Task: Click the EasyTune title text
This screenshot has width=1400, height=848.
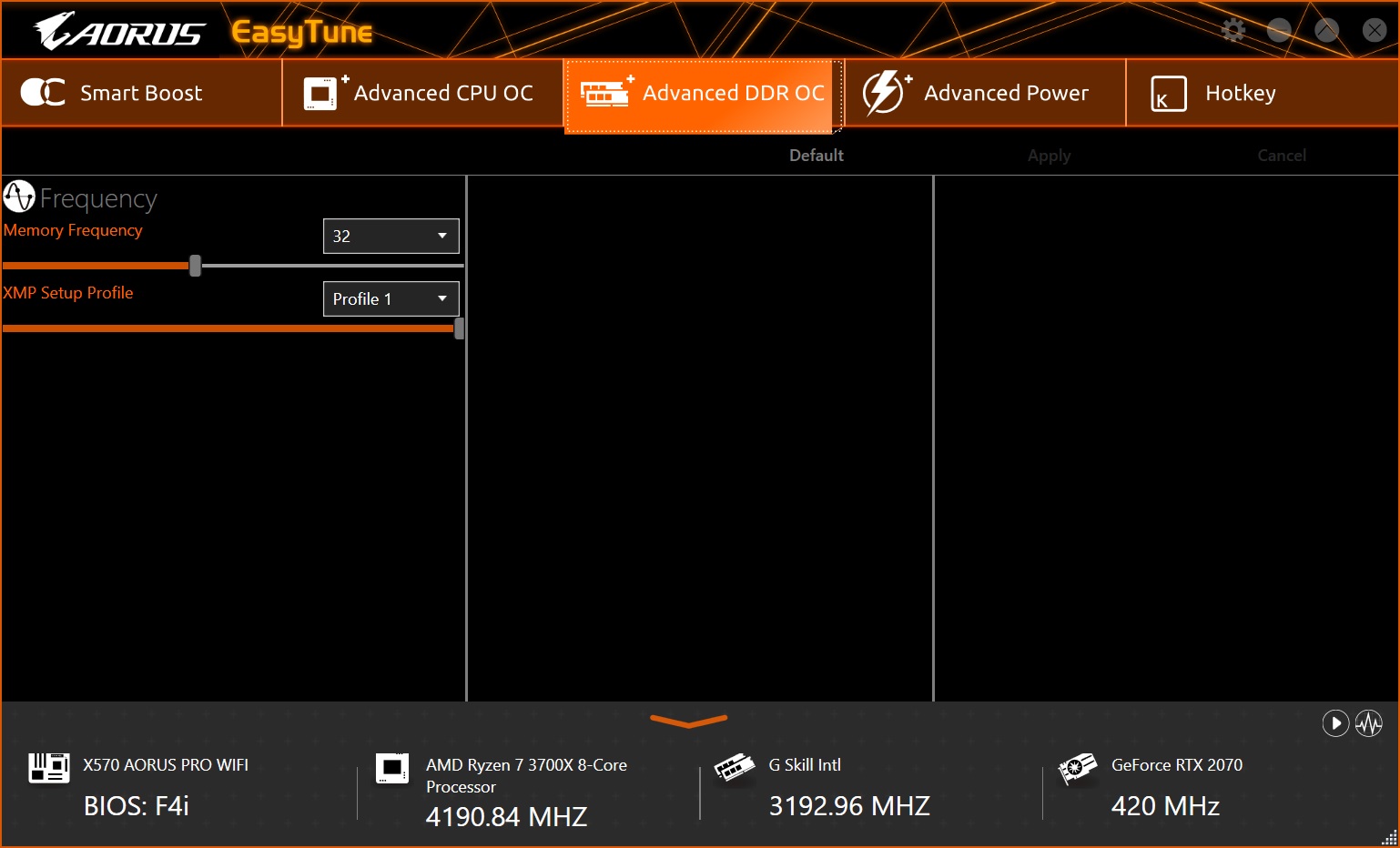Action: (301, 33)
